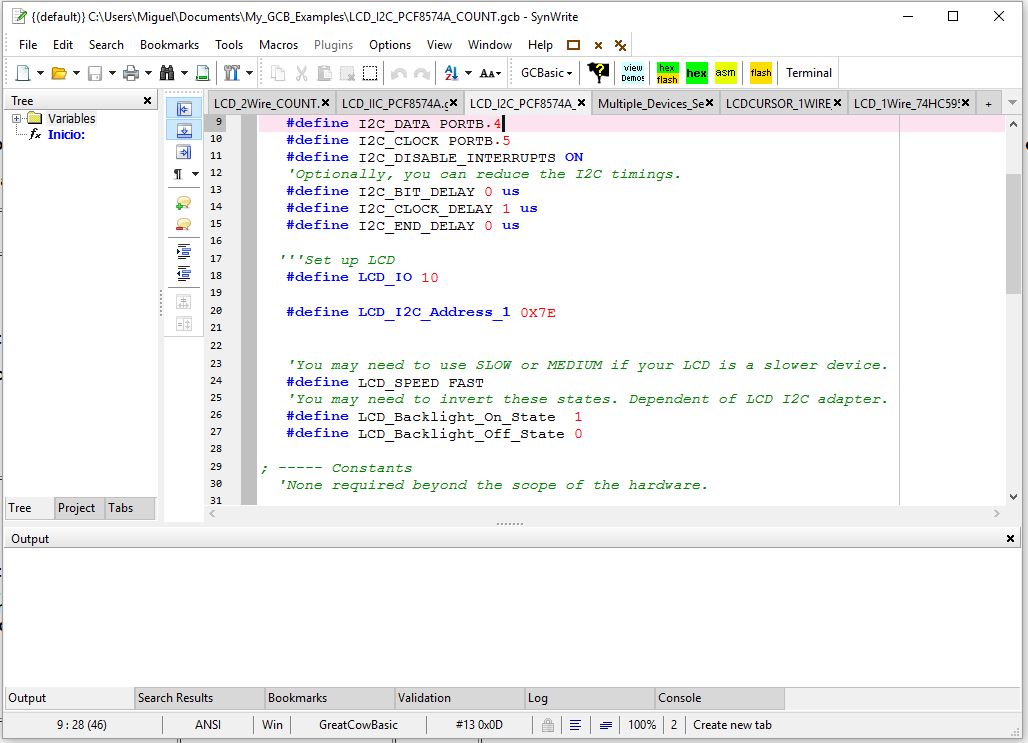Click the Sort A-Z icon
1028x743 pixels.
451,73
